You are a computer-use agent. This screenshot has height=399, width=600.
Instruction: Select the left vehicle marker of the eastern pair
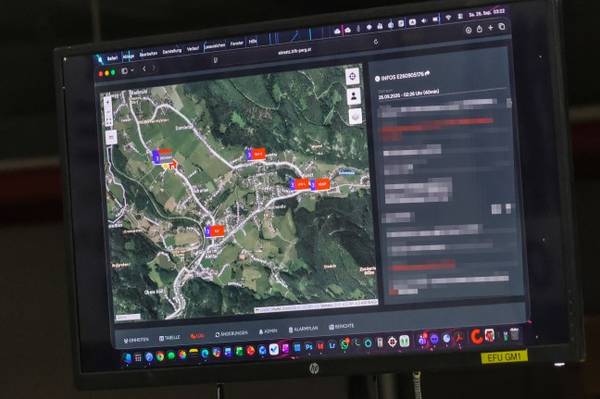300,184
